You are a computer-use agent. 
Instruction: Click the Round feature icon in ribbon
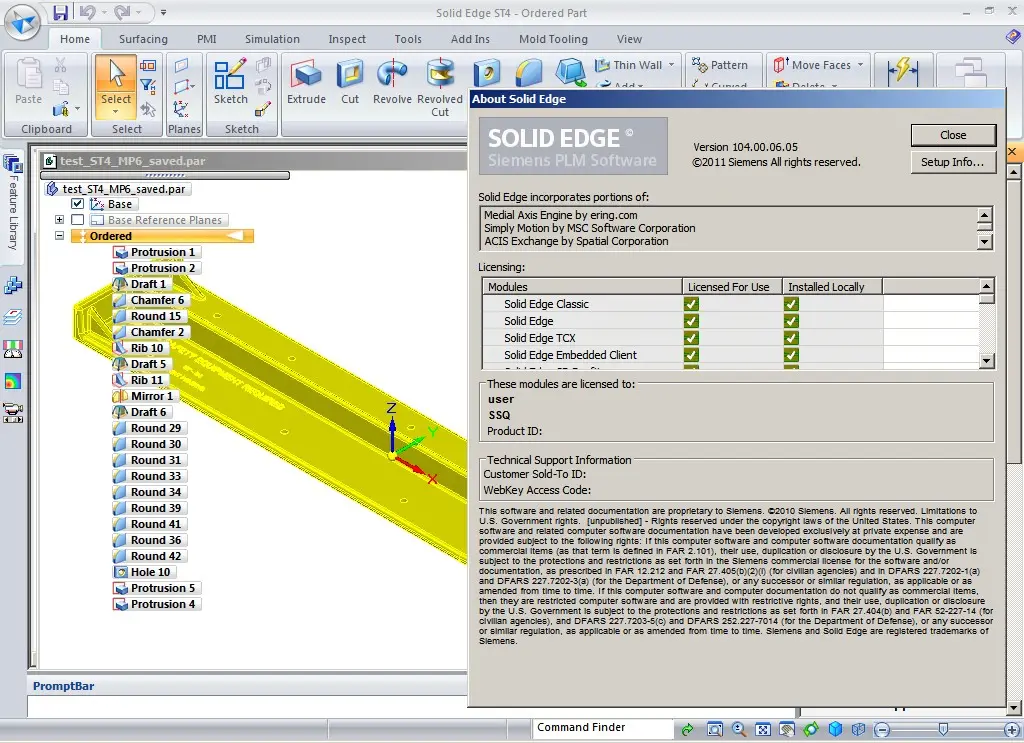(x=529, y=72)
